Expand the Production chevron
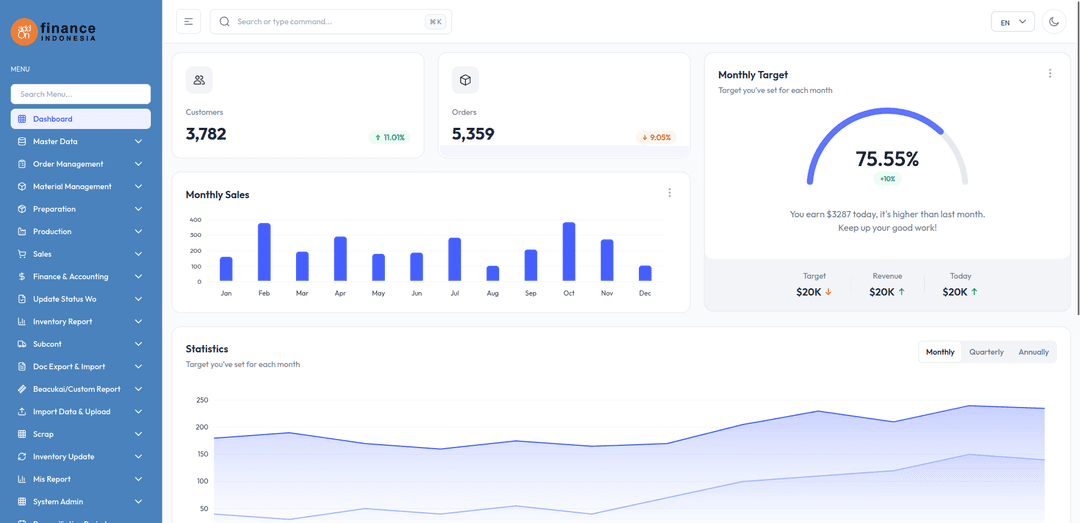Viewport: 1080px width, 523px height. [138, 232]
